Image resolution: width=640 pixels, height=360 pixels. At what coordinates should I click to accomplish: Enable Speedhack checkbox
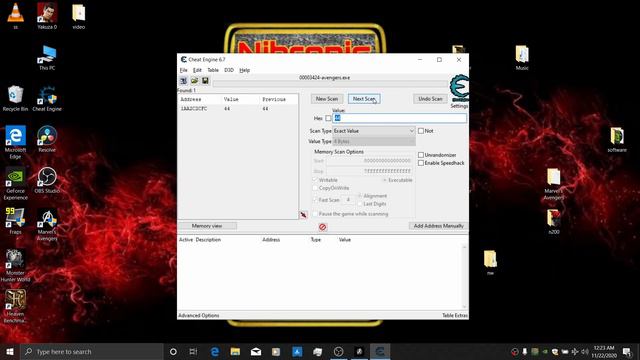click(x=421, y=163)
